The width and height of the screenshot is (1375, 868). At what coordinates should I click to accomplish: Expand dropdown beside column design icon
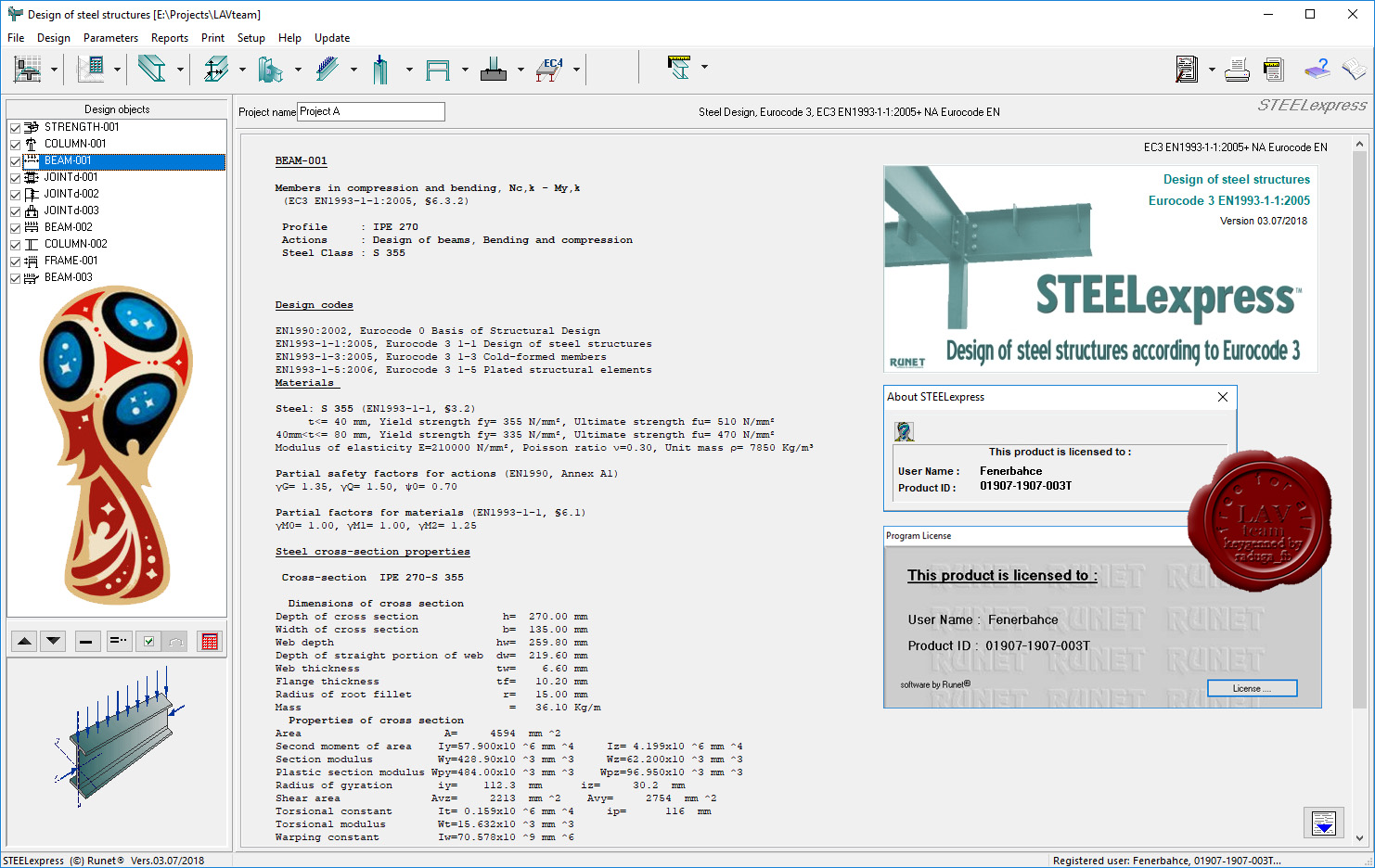(409, 70)
